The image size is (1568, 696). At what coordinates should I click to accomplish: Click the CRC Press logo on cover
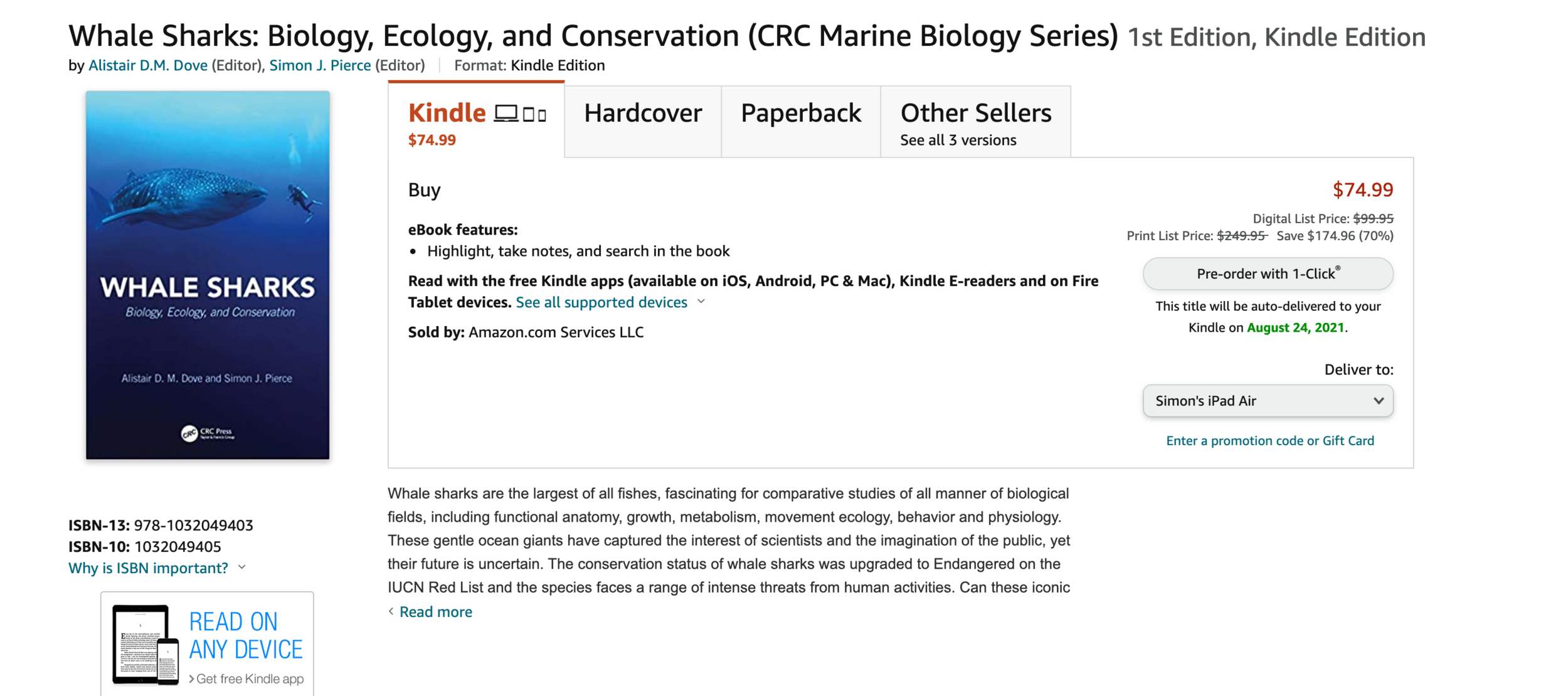208,433
